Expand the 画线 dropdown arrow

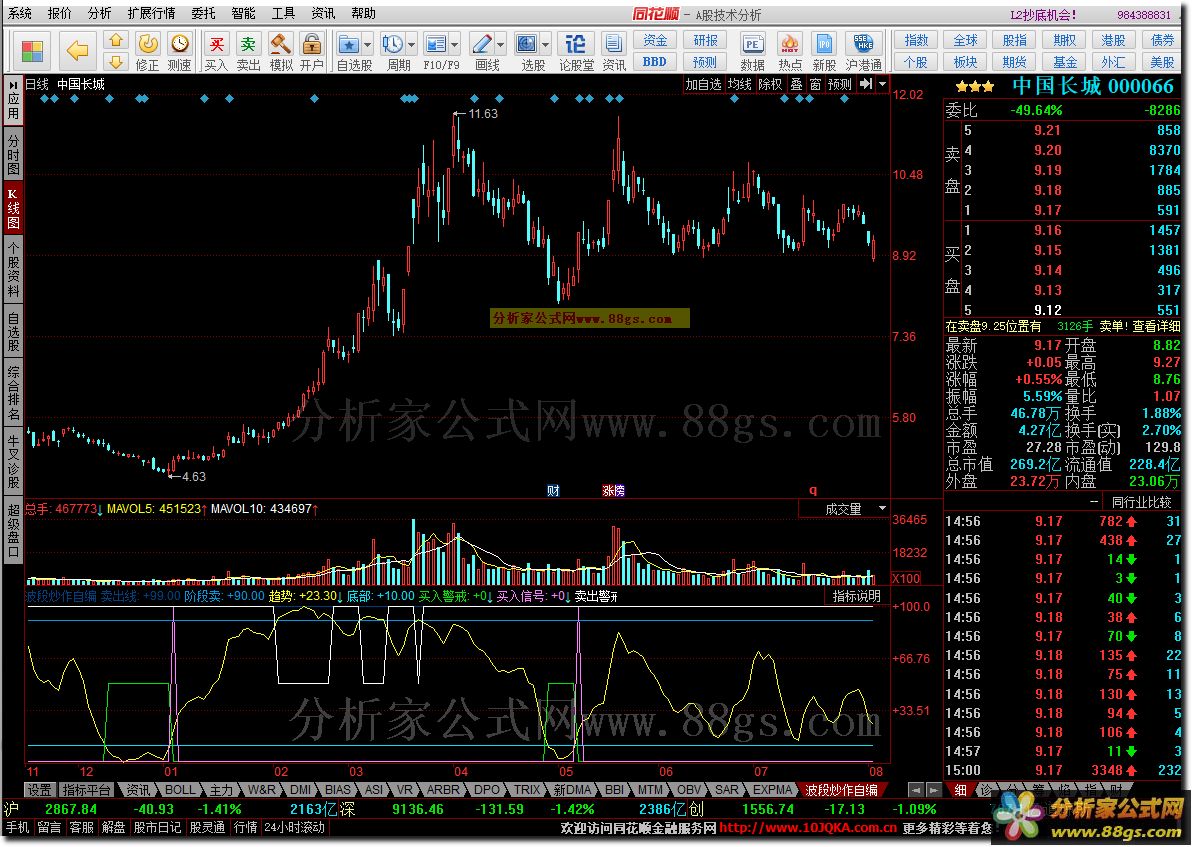(501, 44)
